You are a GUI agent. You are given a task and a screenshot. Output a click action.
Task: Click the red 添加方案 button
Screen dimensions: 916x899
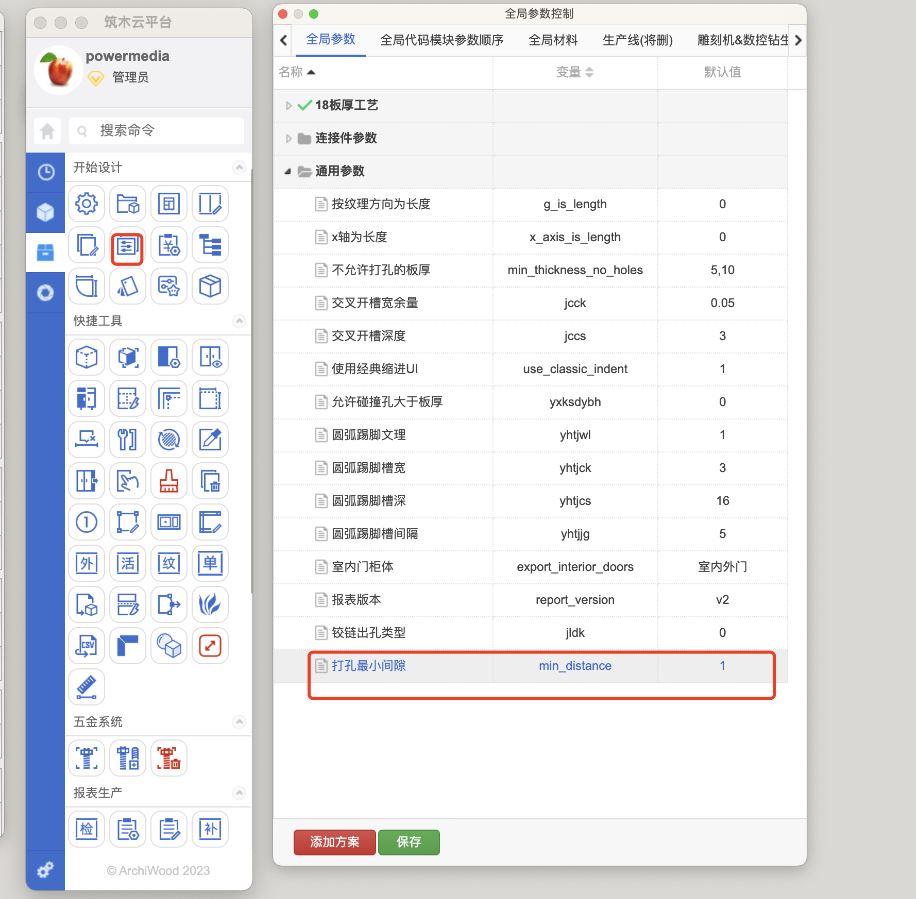(x=333, y=842)
